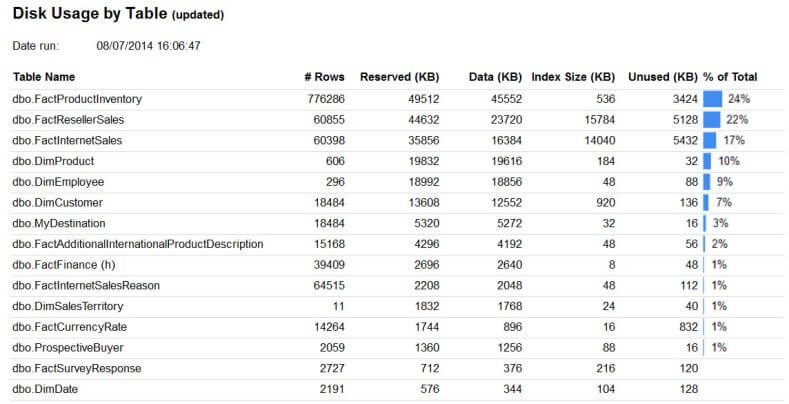
Task: Click the Table Name column header
Action: coord(43,77)
